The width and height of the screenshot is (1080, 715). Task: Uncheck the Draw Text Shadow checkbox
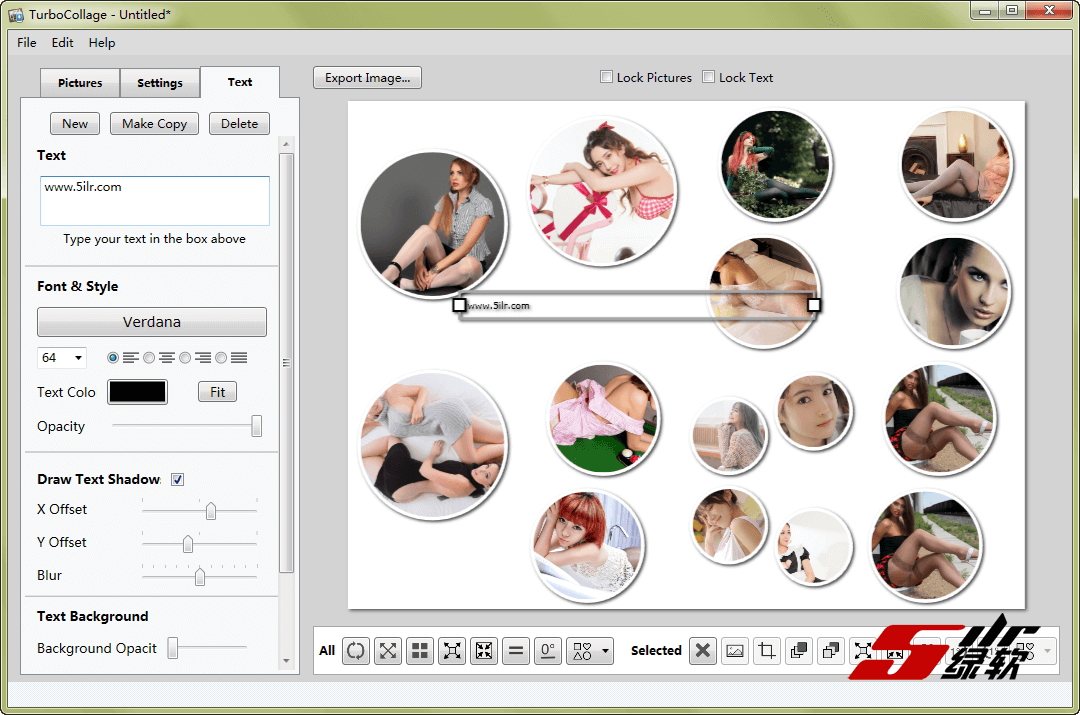click(x=177, y=479)
